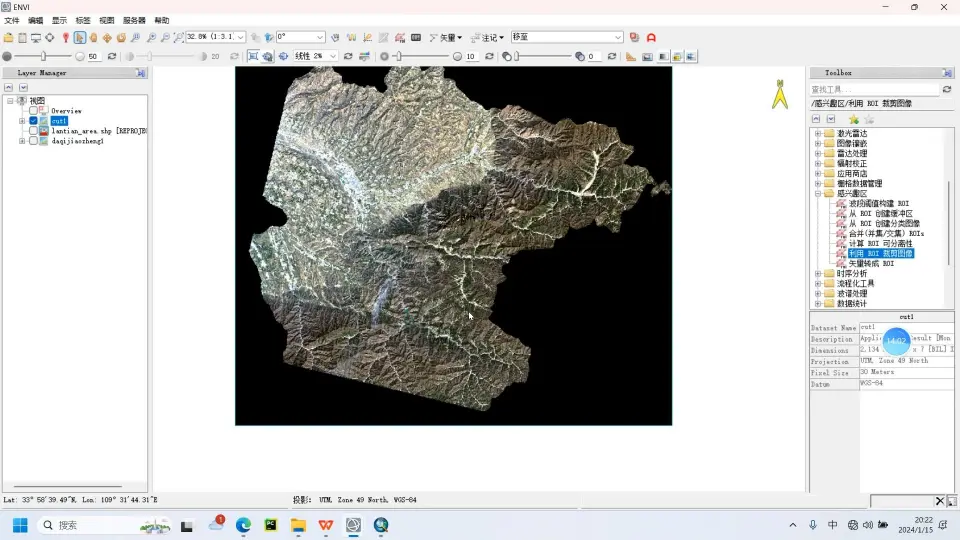This screenshot has height=540, width=960.
Task: Open the 视图 menu
Action: point(107,20)
